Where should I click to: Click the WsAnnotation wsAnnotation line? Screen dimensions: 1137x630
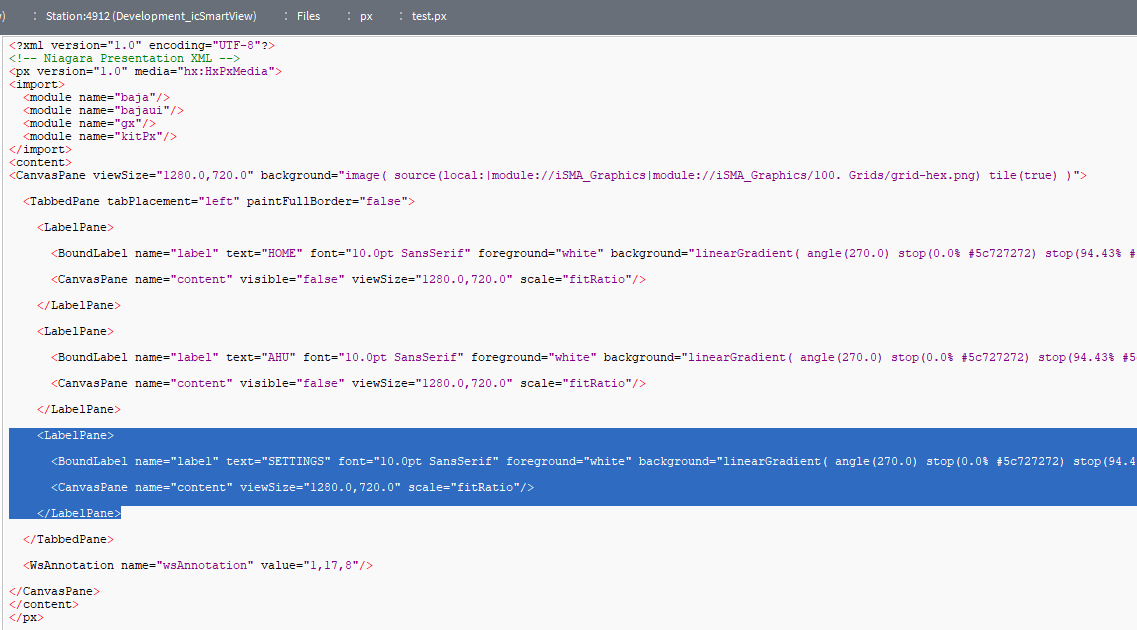click(200, 566)
